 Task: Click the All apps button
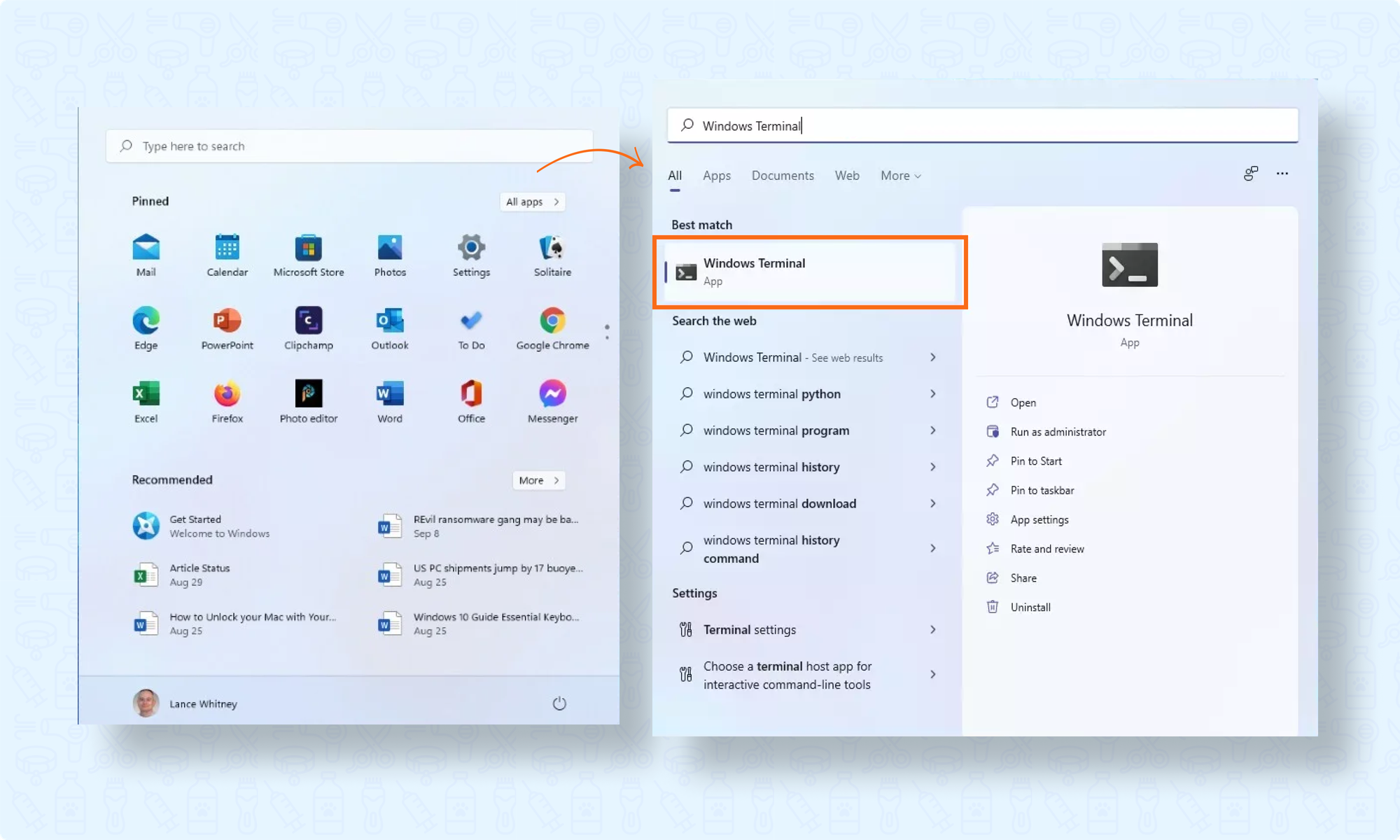[532, 202]
